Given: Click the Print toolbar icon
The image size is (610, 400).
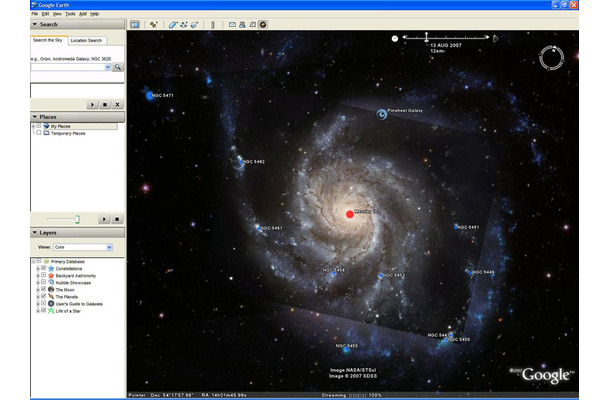Looking at the screenshot, I should [242, 25].
